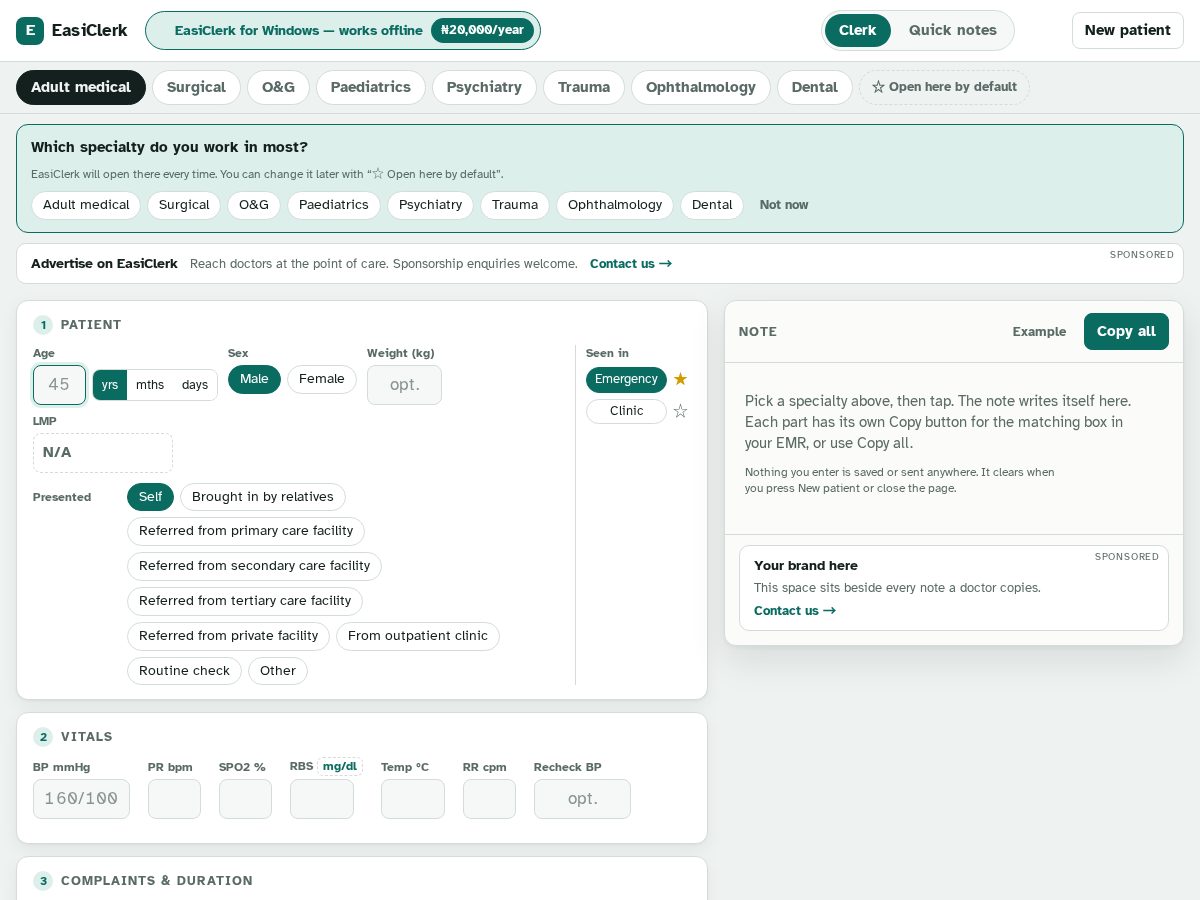Image resolution: width=1200 pixels, height=900 pixels.
Task: Choose Psychiatry in specialty prompt
Action: (430, 205)
